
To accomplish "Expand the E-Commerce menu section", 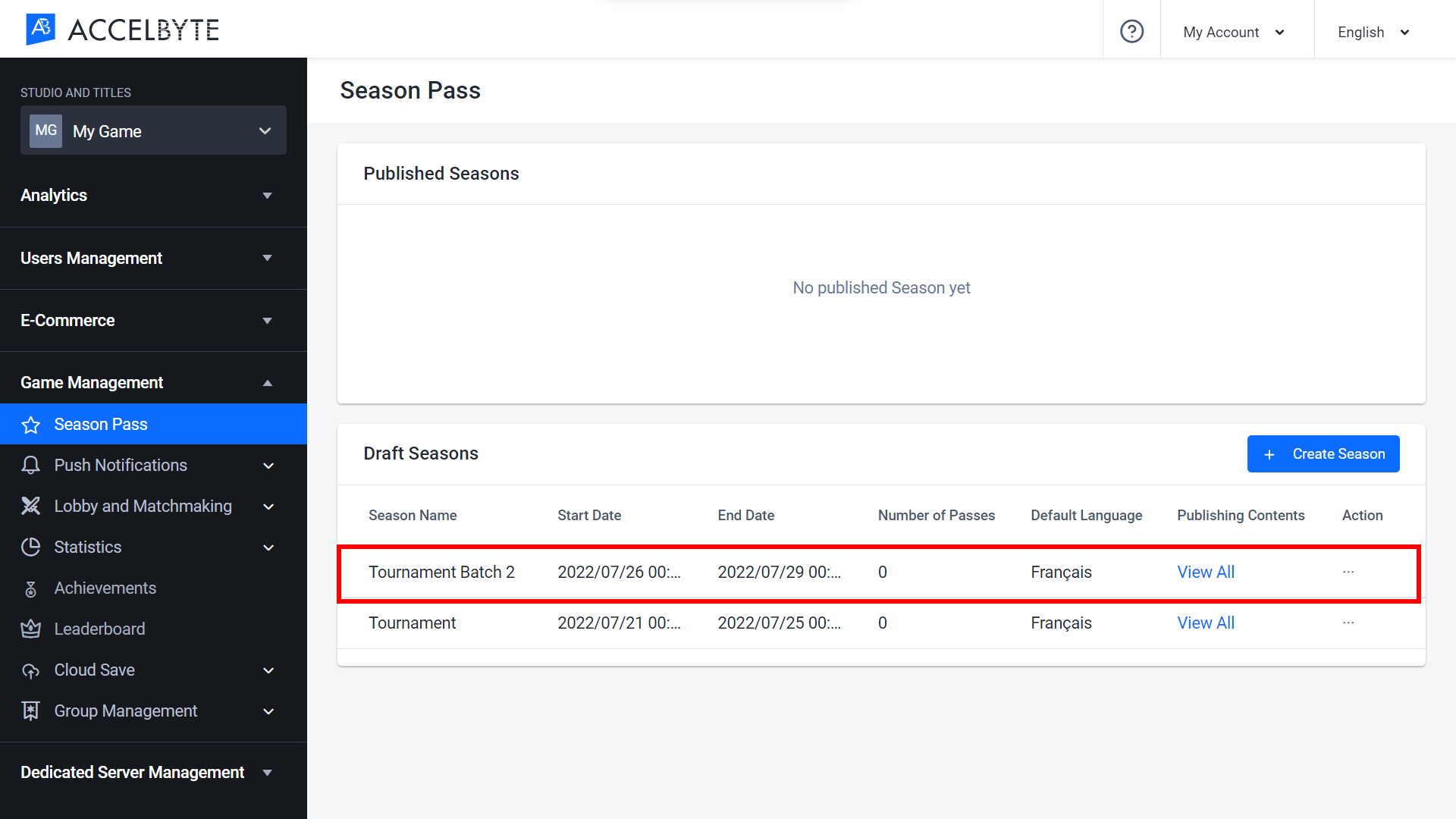I will pos(153,320).
